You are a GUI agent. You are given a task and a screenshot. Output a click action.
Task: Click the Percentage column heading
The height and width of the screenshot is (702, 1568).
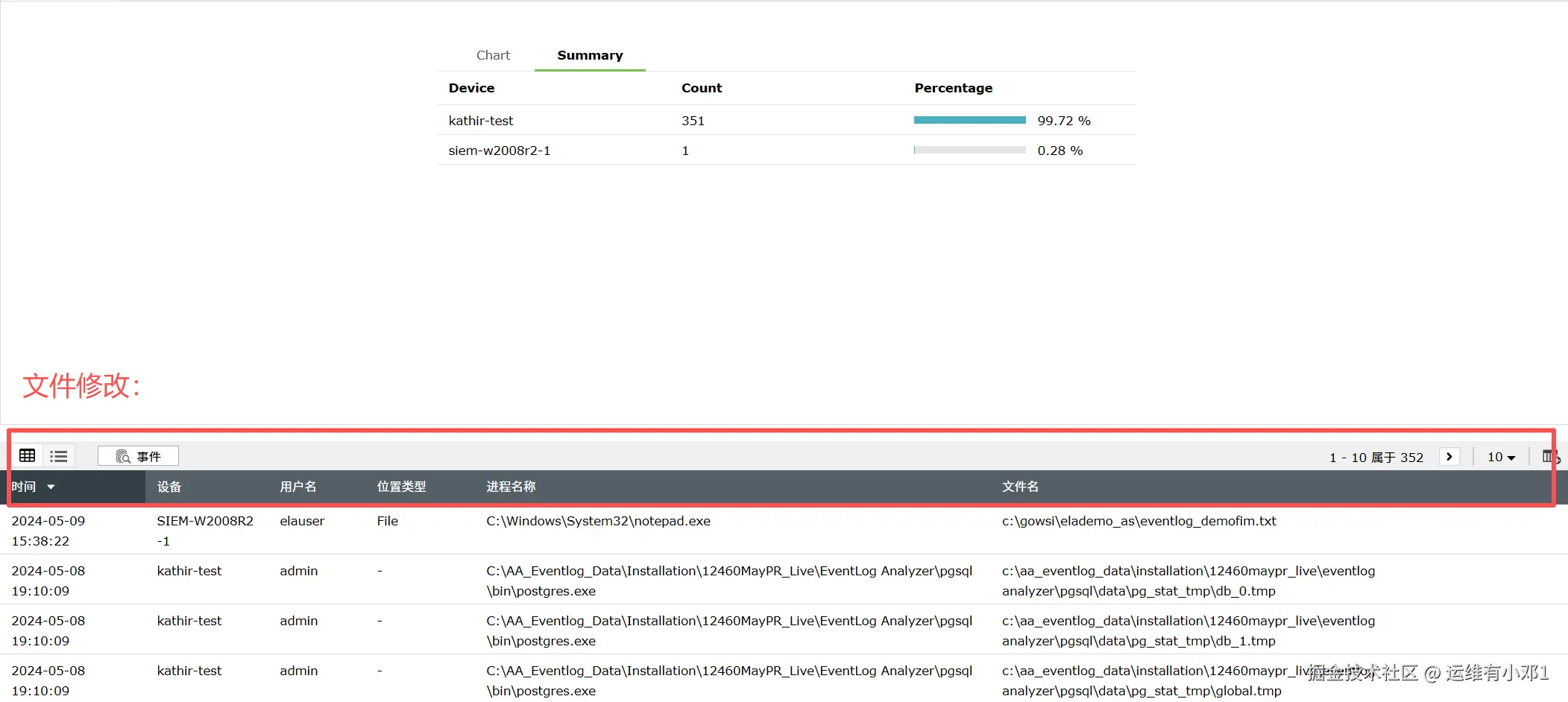point(954,88)
